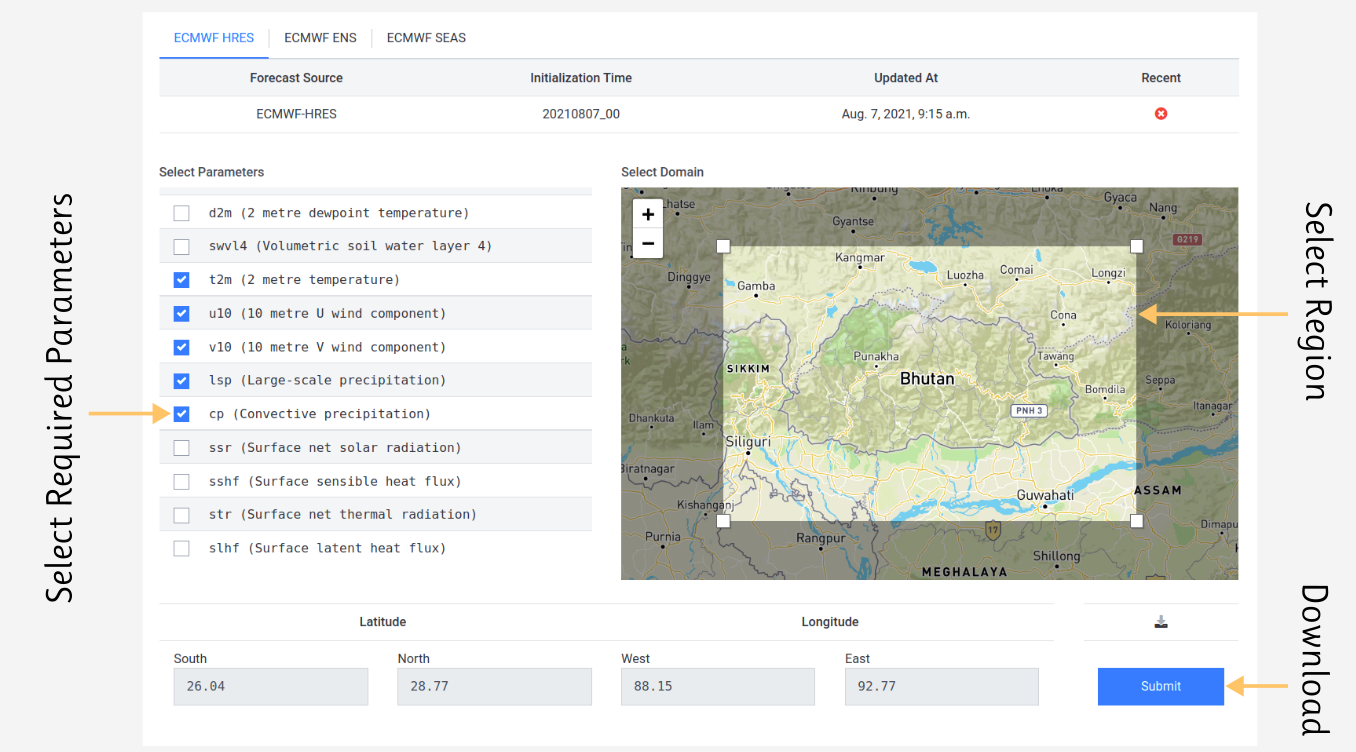Viewport: 1356px width, 752px height.
Task: Click the North latitude field
Action: point(494,687)
